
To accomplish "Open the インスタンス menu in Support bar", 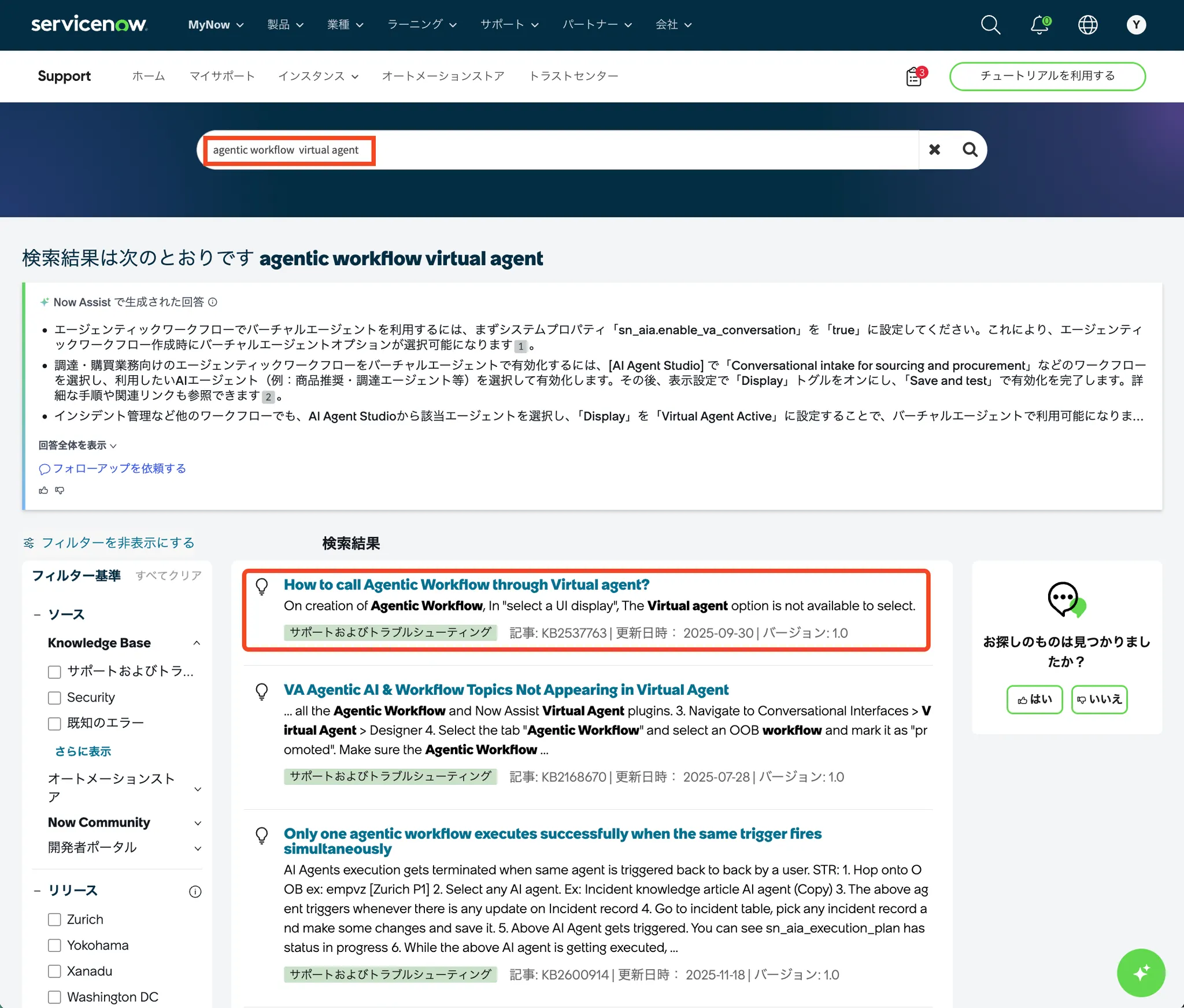I will click(318, 76).
